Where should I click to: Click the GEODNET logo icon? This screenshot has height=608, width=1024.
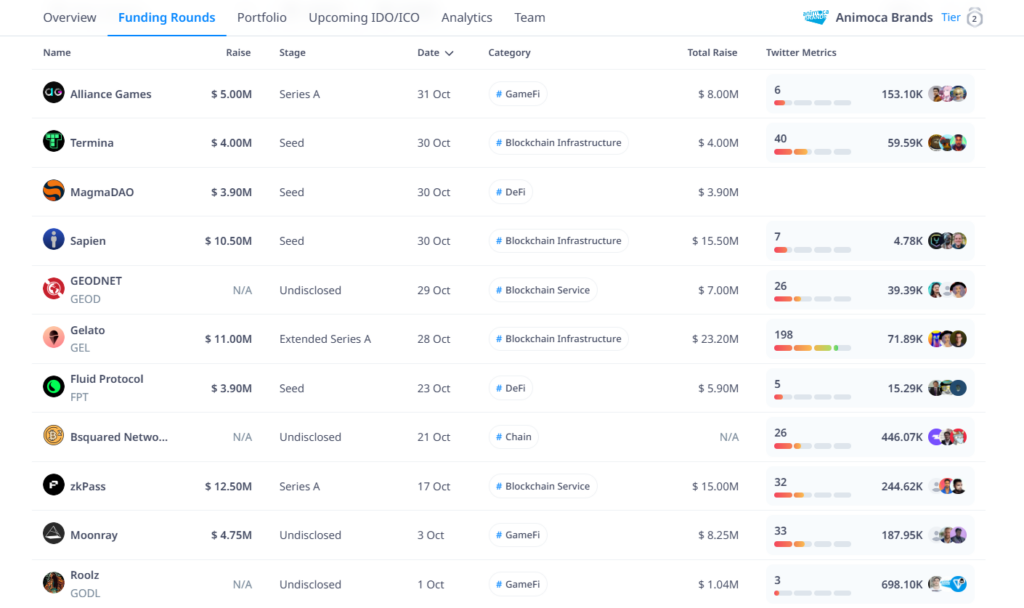point(54,289)
